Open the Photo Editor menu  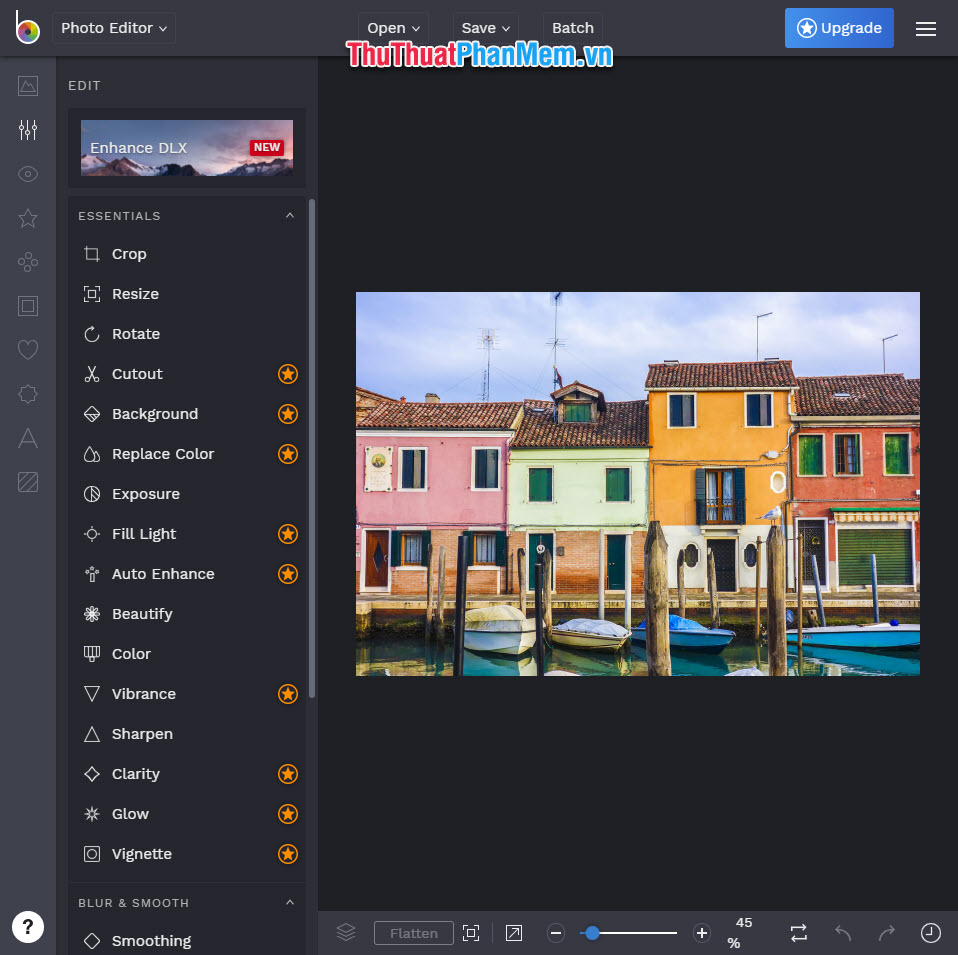(x=113, y=28)
